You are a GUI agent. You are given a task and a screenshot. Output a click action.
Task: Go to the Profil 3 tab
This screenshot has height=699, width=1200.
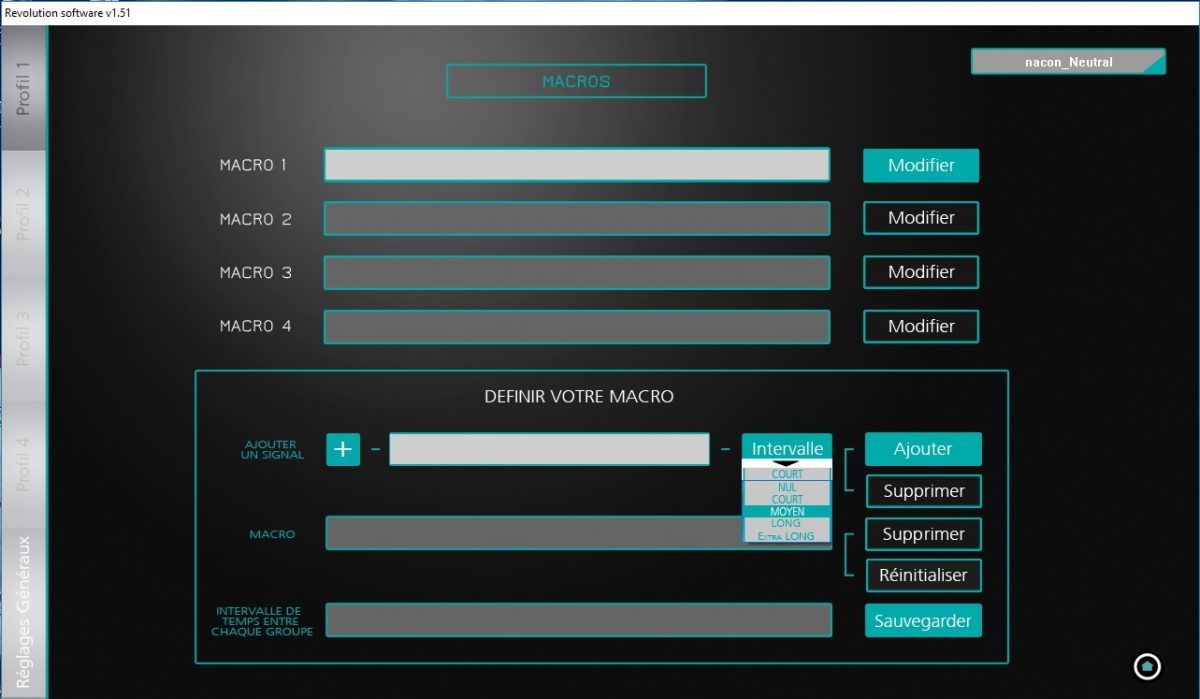pos(24,338)
